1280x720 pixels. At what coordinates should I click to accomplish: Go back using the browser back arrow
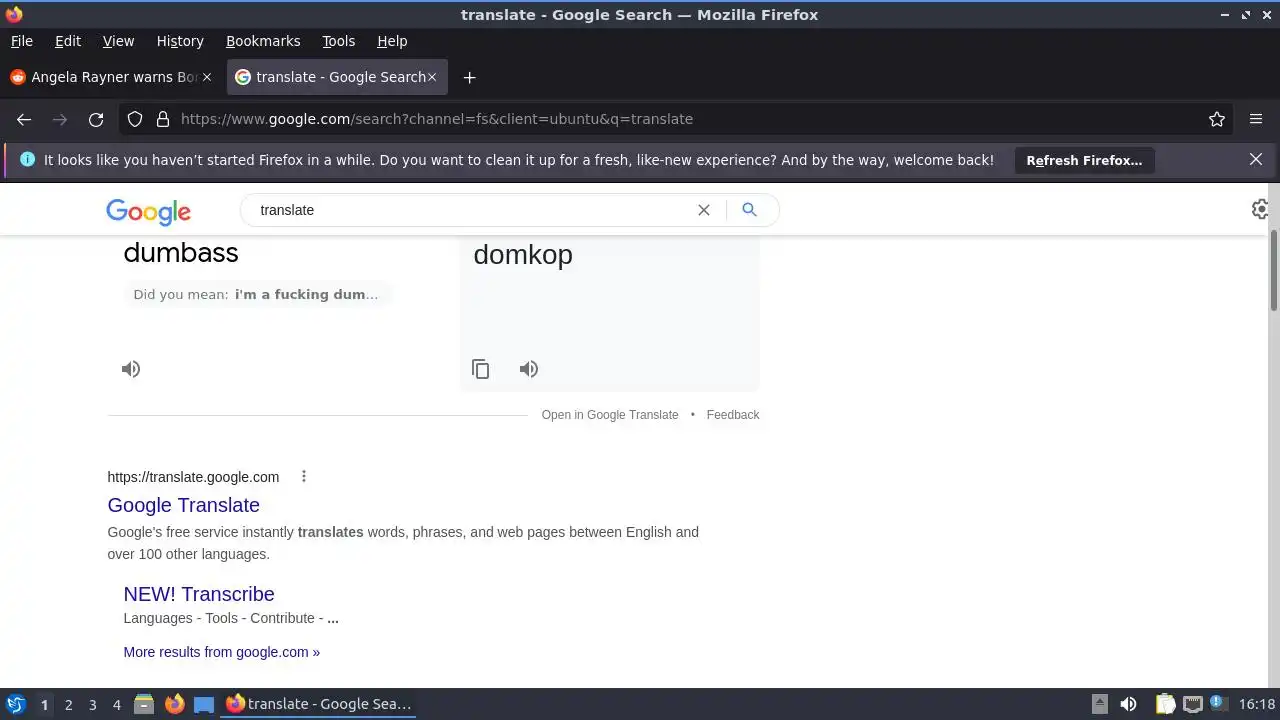pos(24,119)
